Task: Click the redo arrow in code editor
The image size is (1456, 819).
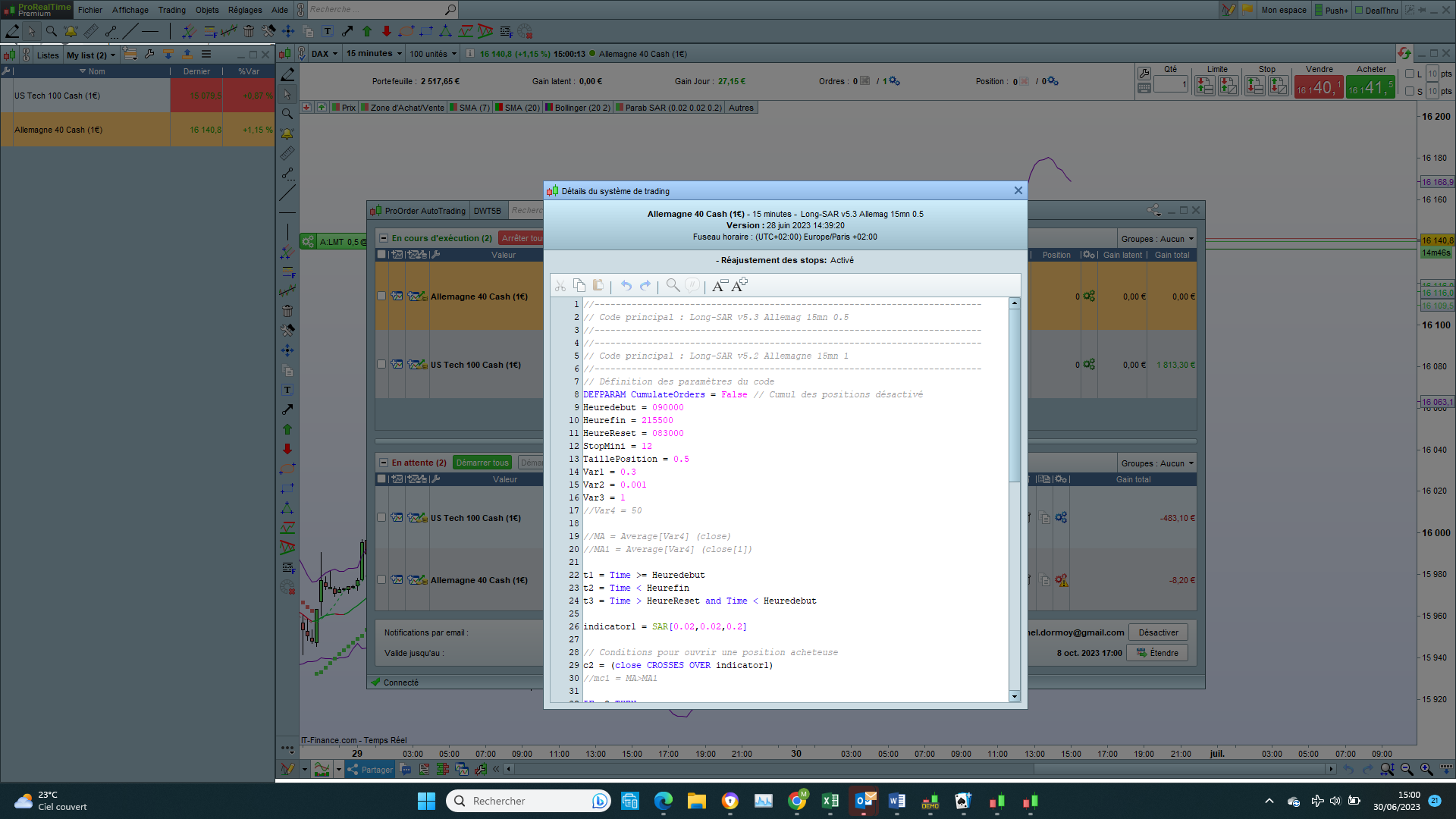Action: pyautogui.click(x=645, y=285)
